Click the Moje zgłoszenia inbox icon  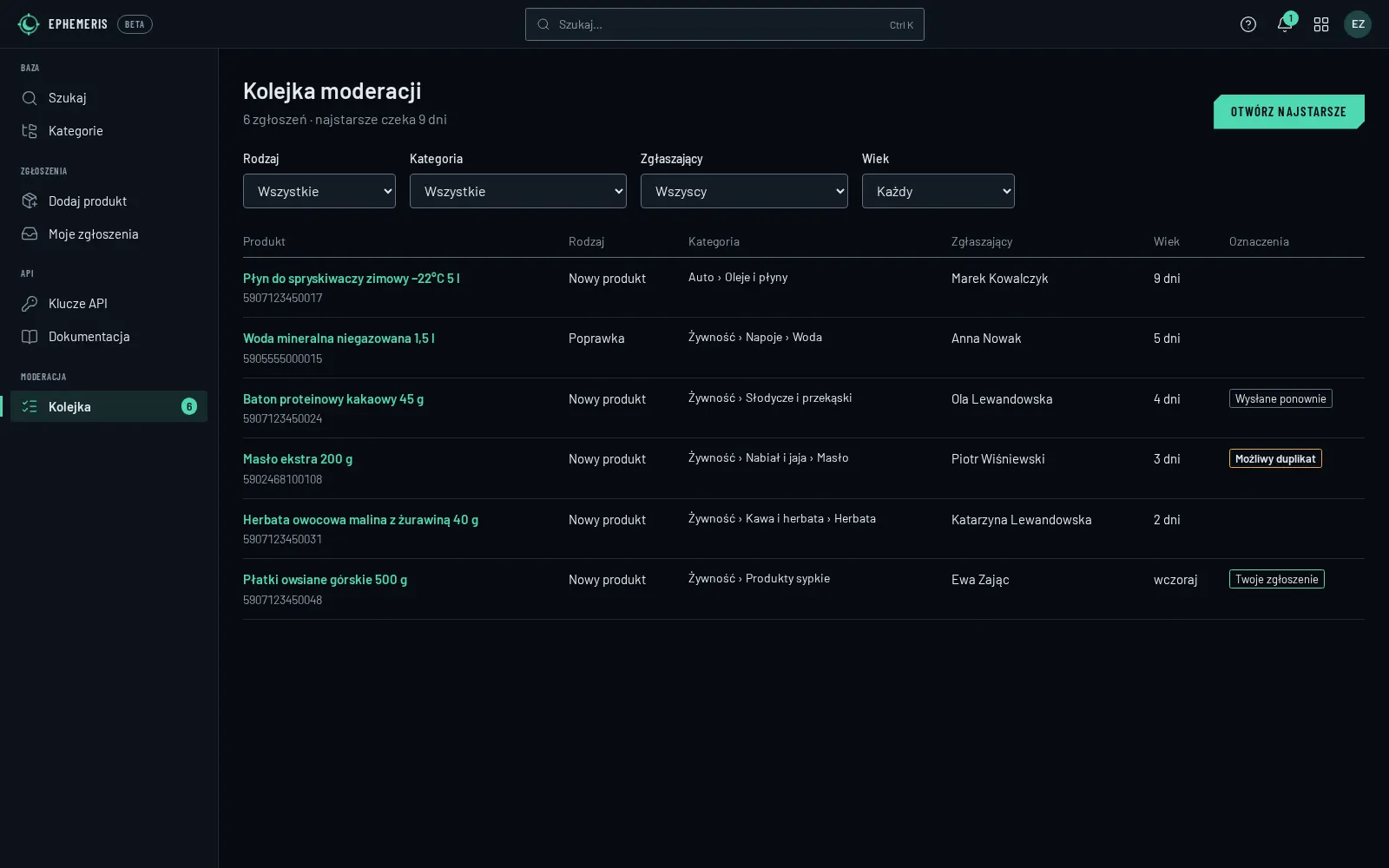coord(30,234)
